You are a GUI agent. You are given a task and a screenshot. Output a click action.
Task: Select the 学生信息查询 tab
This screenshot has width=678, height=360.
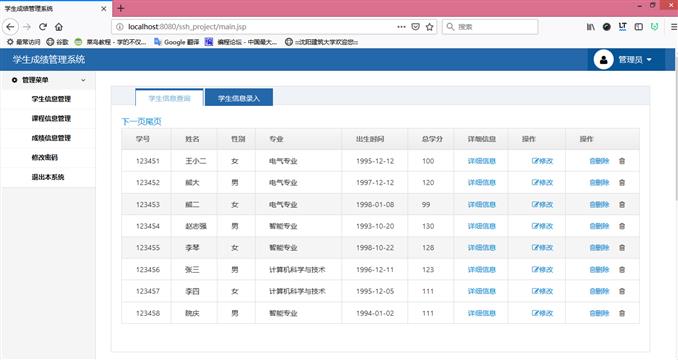point(170,98)
